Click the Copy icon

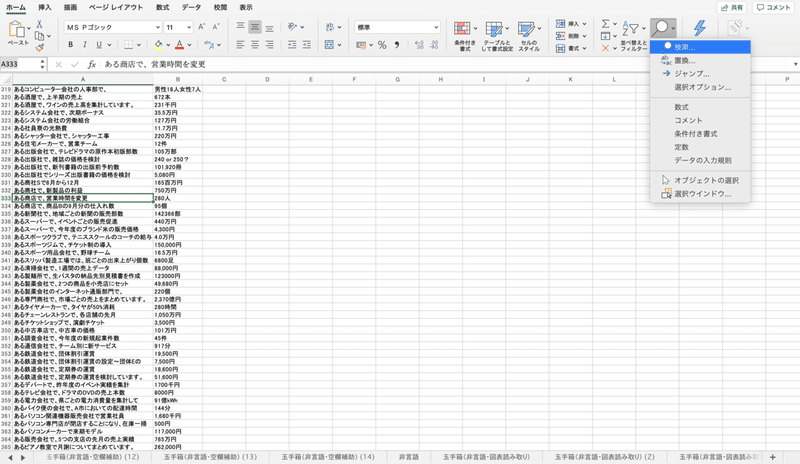click(x=39, y=36)
